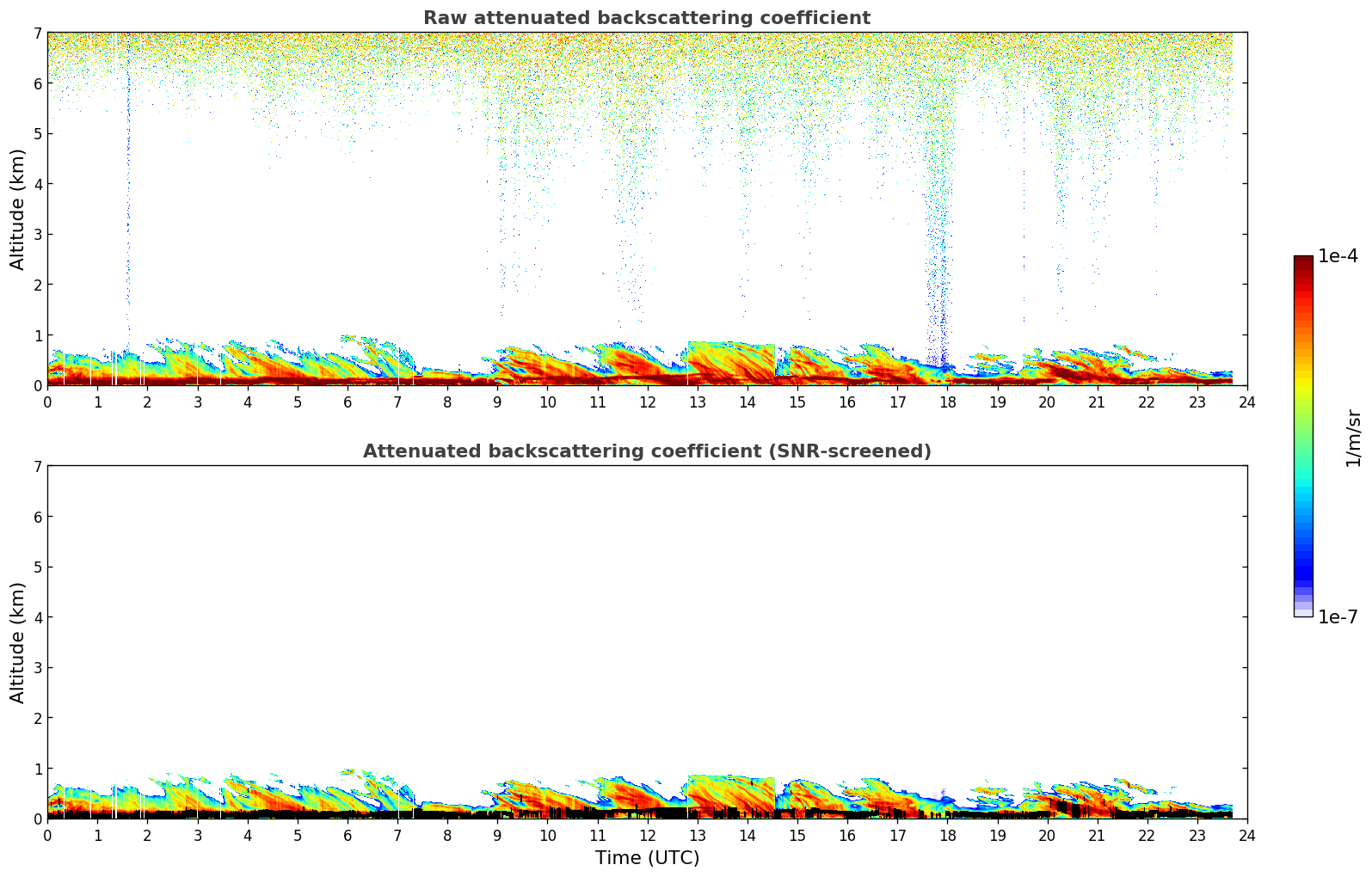
Task: Click the "1e-4" colorbar maximum label
Action: pyautogui.click(x=1338, y=256)
